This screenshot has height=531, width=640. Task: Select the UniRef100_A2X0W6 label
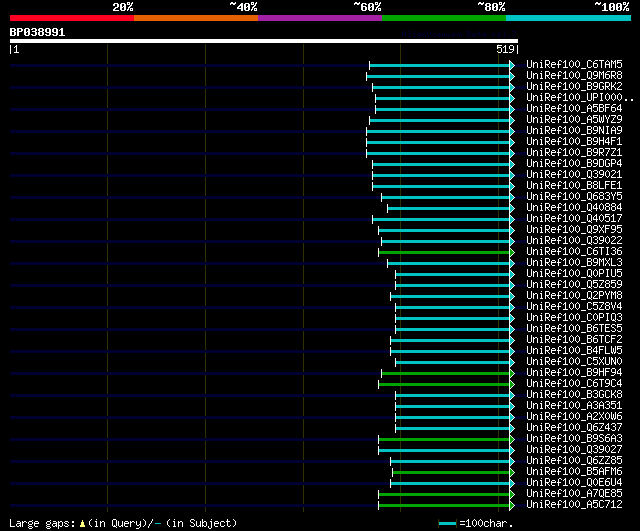coord(574,417)
